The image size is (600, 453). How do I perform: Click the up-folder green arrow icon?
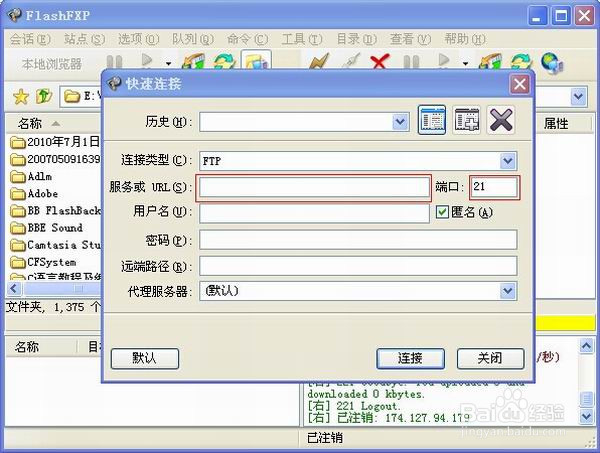44,96
